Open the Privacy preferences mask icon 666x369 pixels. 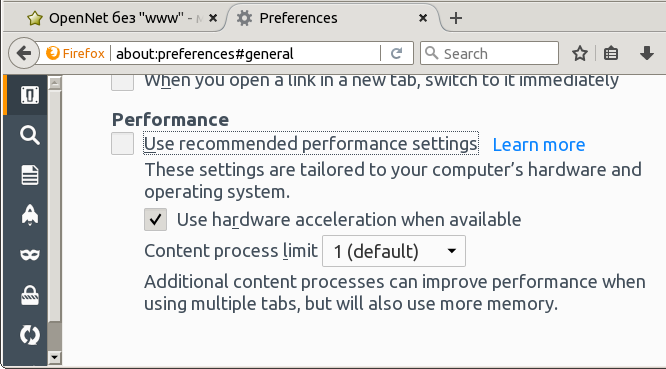pos(29,254)
